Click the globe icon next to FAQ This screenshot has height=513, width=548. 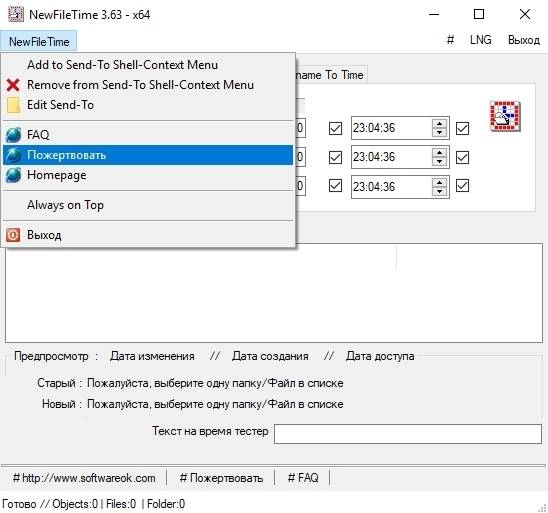pos(13,135)
